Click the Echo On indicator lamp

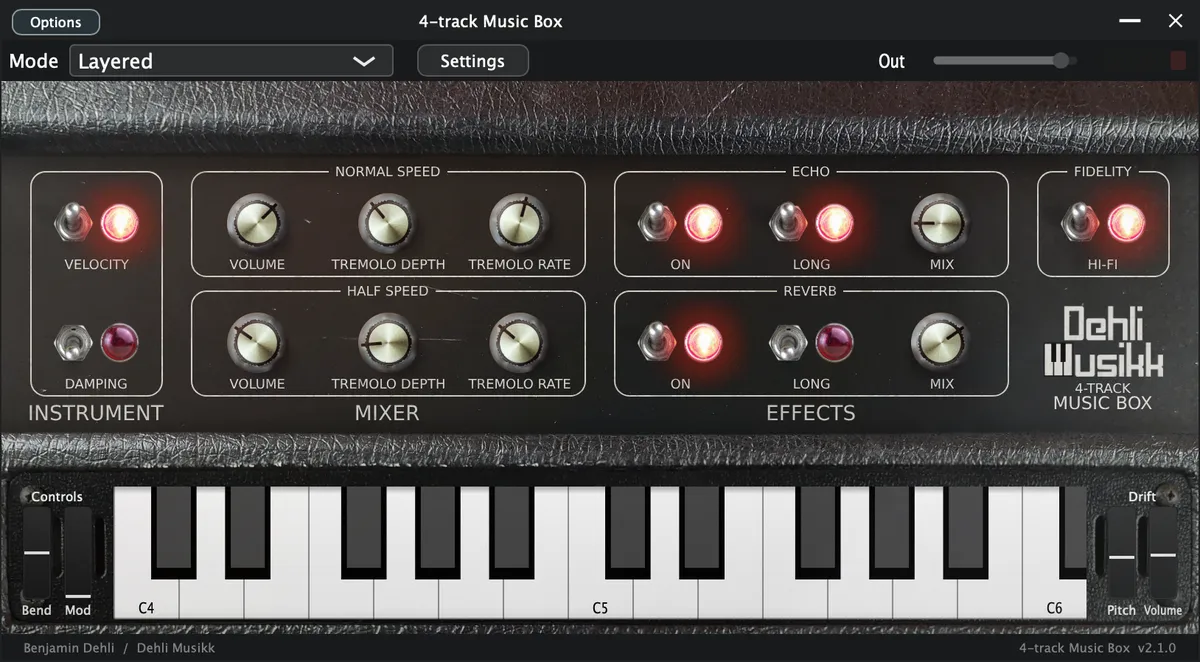click(x=703, y=222)
